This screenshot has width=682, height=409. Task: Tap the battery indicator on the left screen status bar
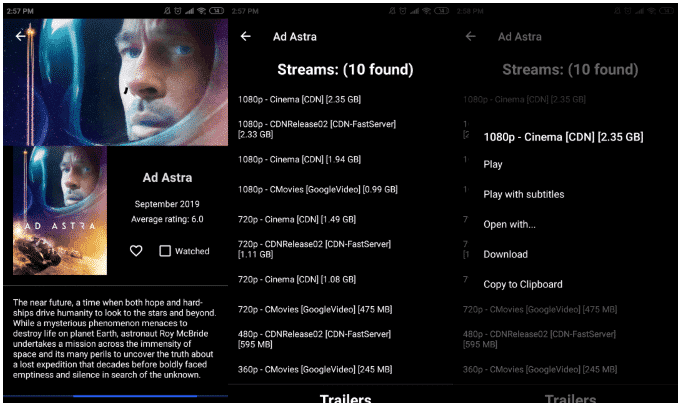pos(217,11)
